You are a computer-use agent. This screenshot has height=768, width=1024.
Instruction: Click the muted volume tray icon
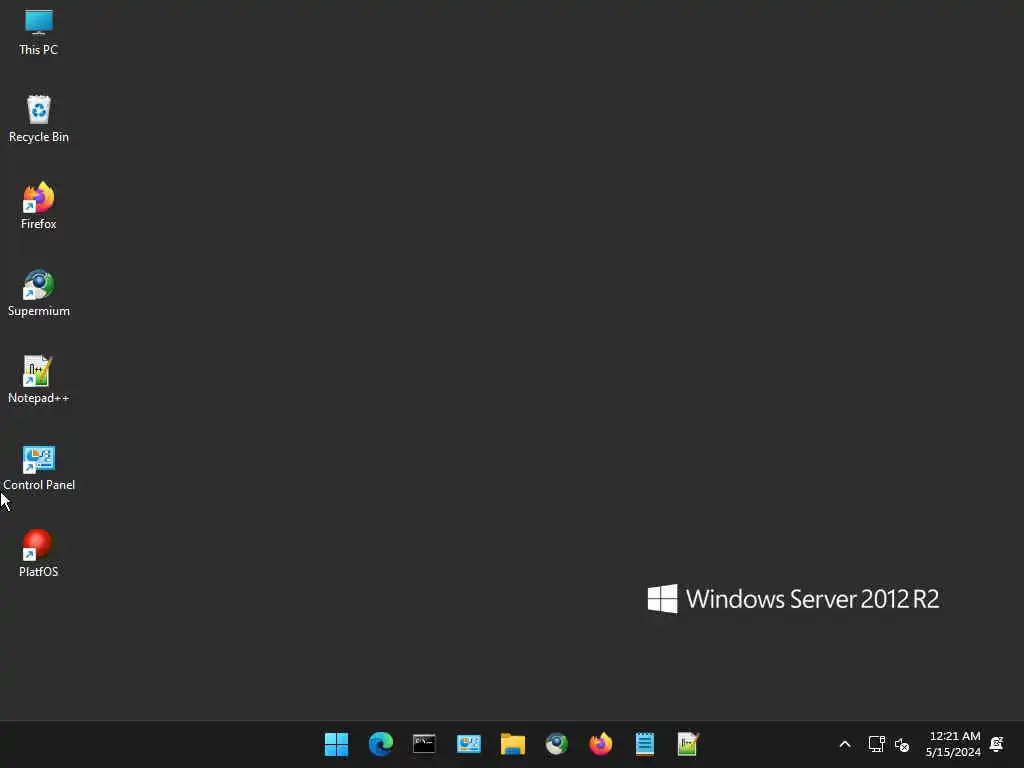[902, 744]
